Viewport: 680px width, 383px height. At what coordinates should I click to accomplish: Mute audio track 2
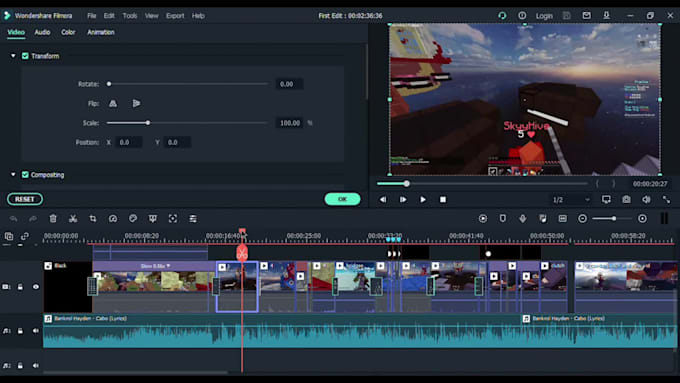[x=36, y=366]
